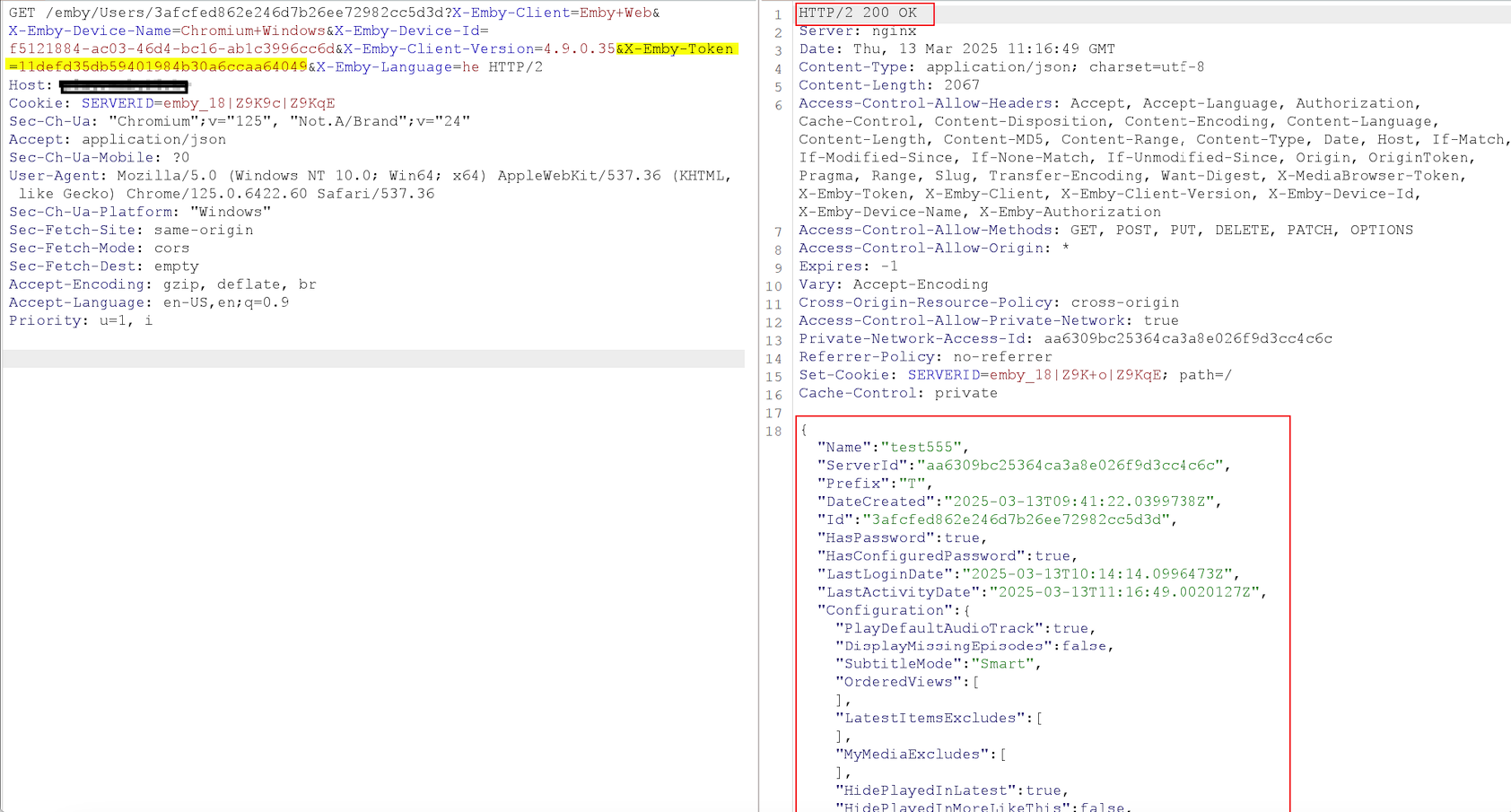The width and height of the screenshot is (1511, 812).
Task: Select the redacted Host value
Action: pyautogui.click(x=126, y=84)
